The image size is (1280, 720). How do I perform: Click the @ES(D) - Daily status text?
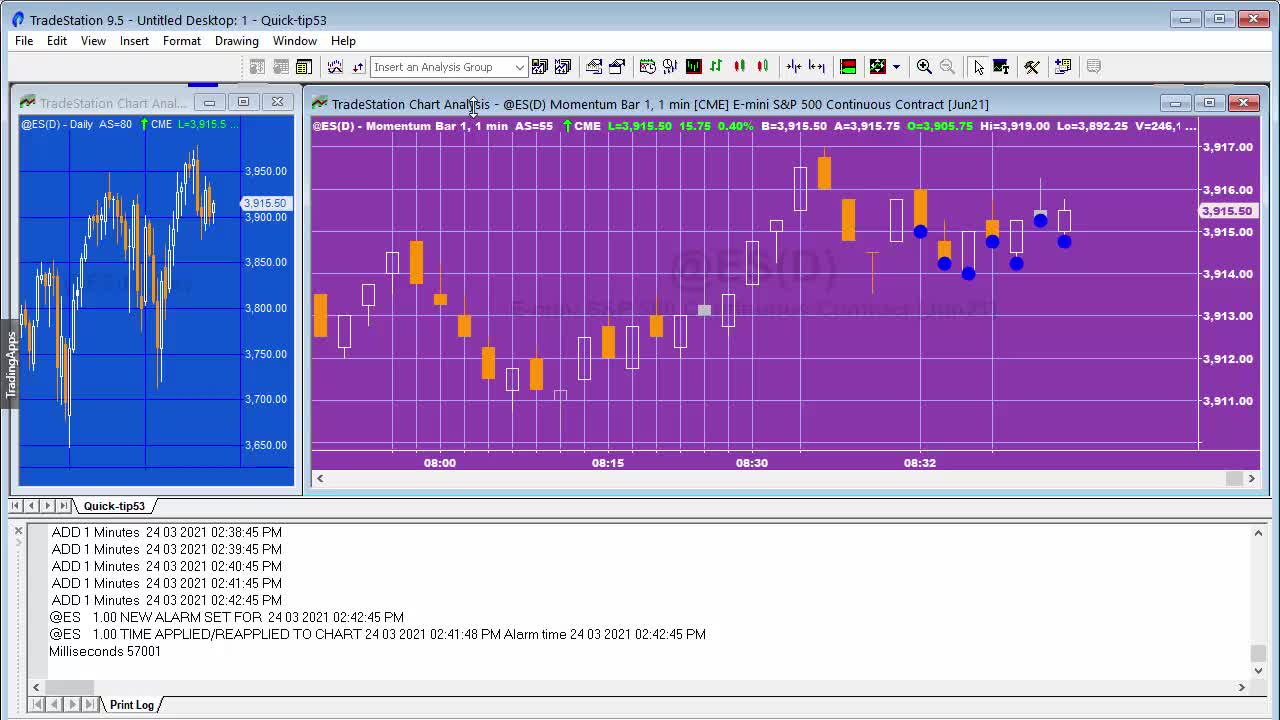[58, 124]
